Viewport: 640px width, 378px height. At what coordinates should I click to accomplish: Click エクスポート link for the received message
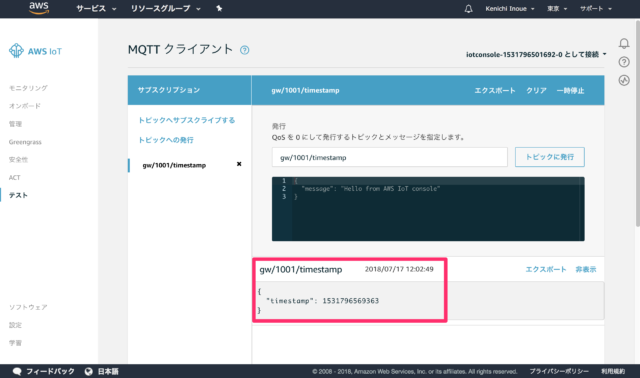point(546,269)
